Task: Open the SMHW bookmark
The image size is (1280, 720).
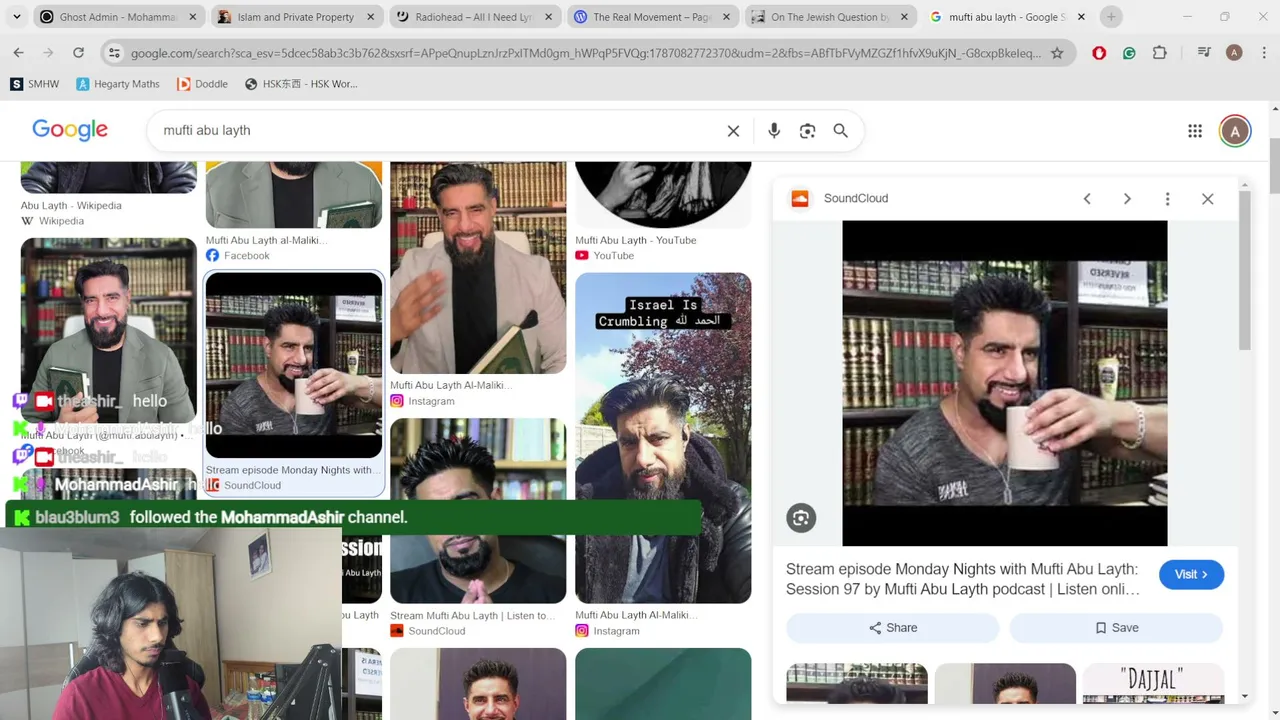Action: 35,84
